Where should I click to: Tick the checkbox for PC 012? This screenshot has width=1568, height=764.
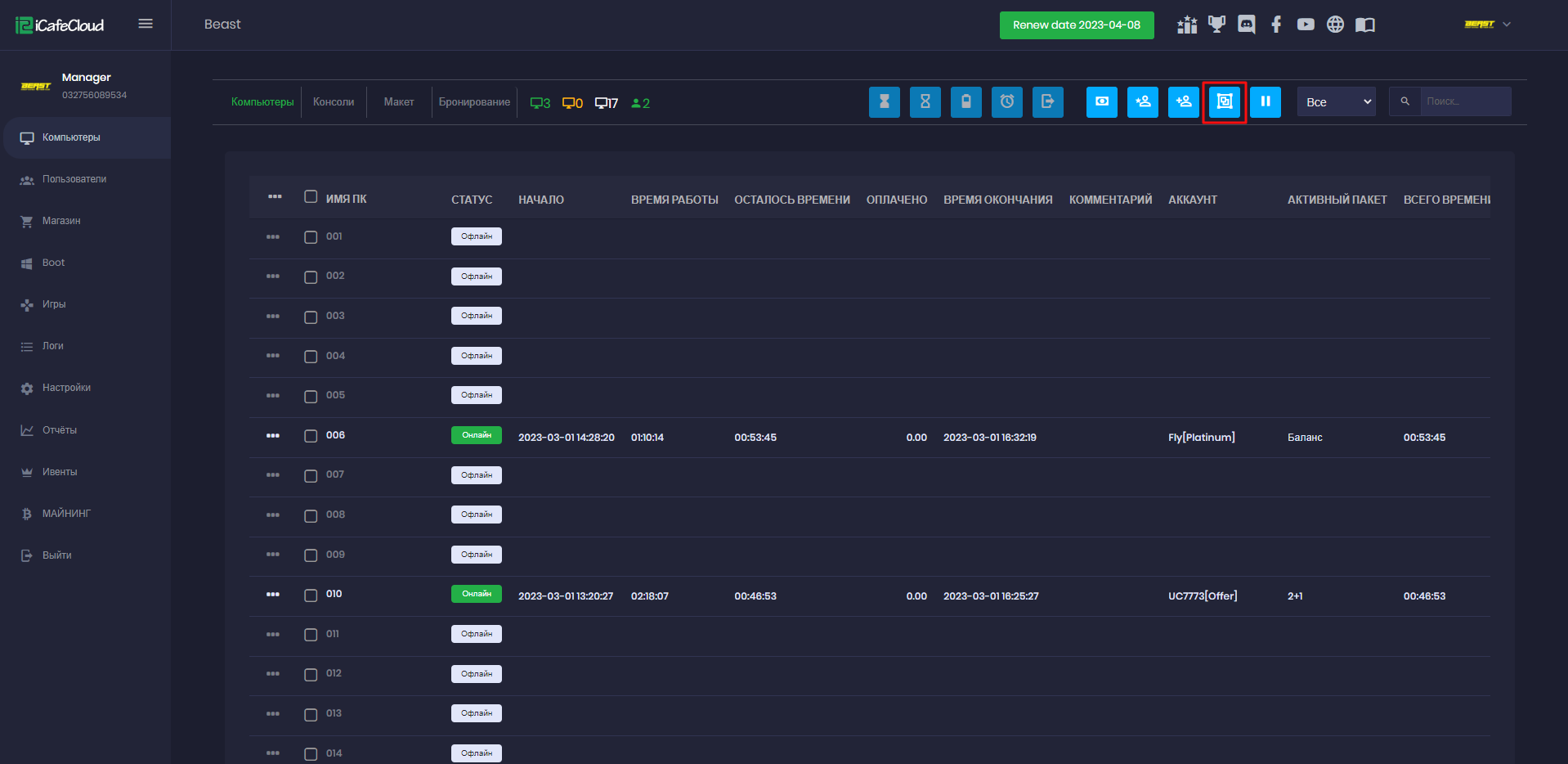pyautogui.click(x=311, y=675)
